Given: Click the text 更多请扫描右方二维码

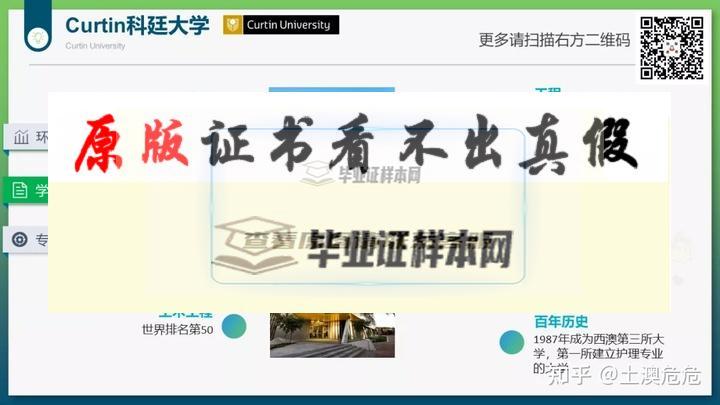Looking at the screenshot, I should [554, 40].
